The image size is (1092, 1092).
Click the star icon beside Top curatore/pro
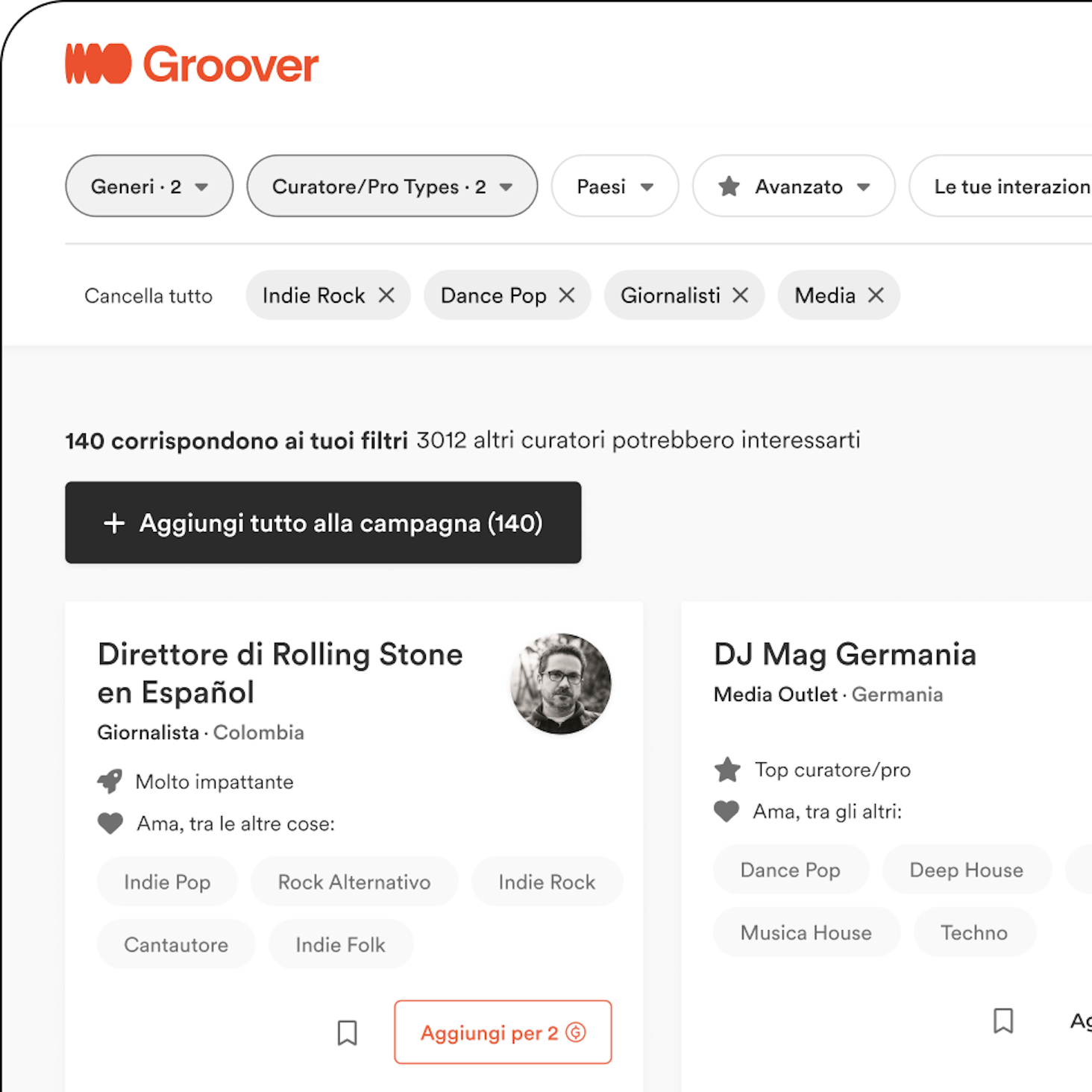[727, 769]
